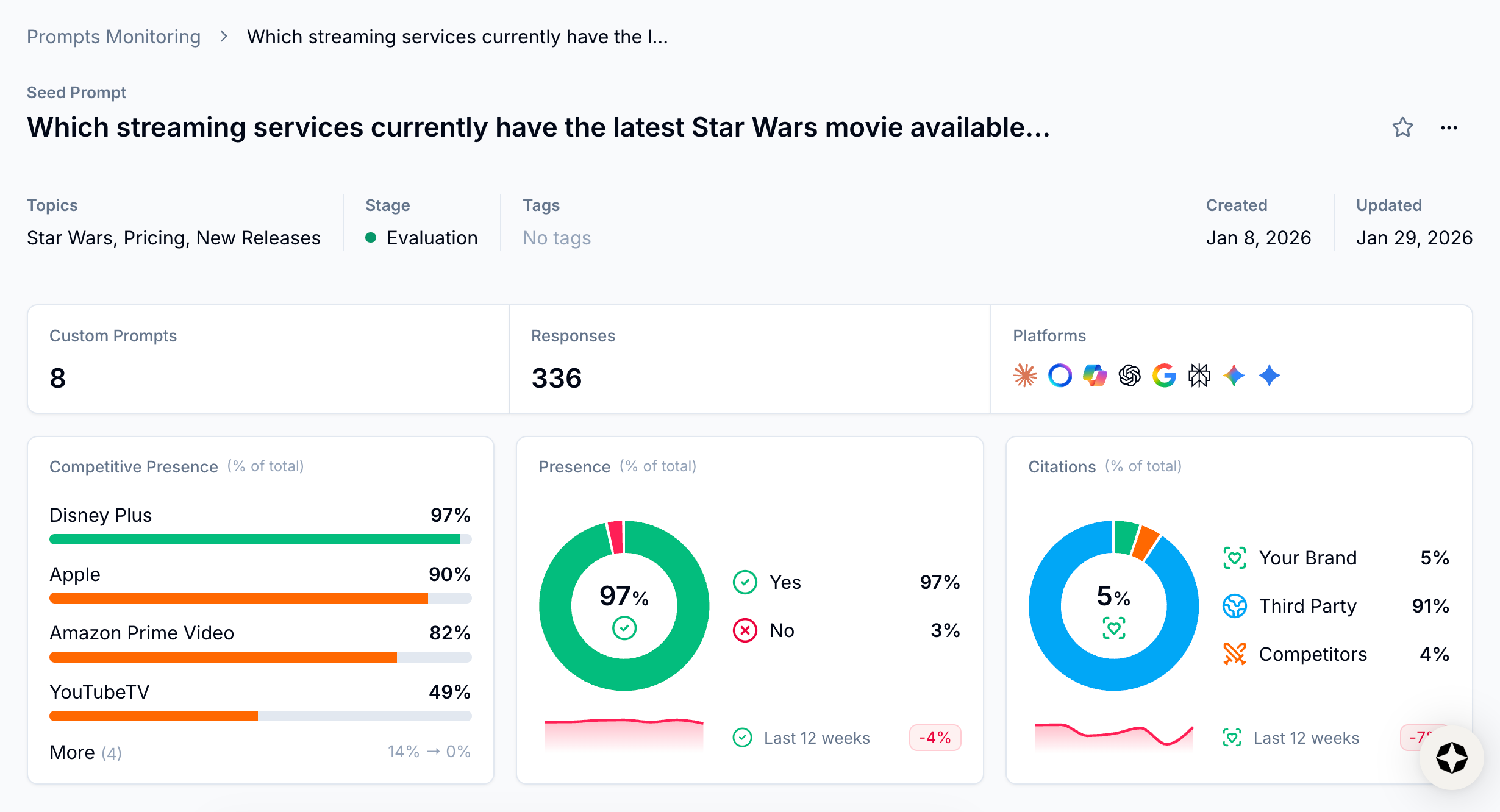1500x812 pixels.
Task: Click the 'No tags' placeholder
Action: (557, 238)
